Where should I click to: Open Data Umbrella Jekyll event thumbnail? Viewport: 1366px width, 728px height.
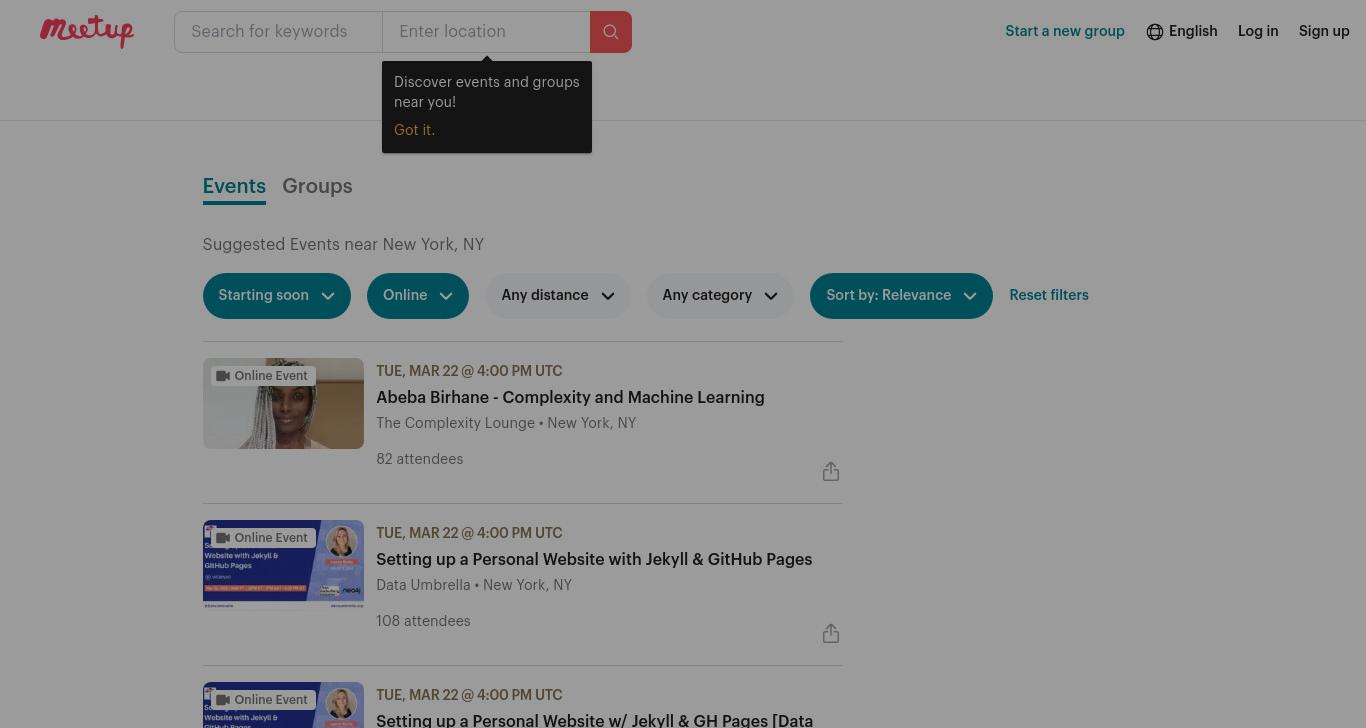(x=283, y=565)
